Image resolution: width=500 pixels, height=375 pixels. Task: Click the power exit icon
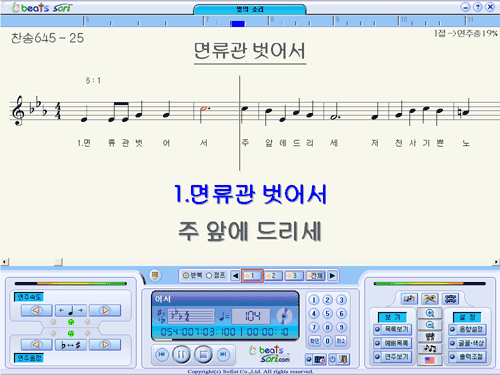(x=339, y=359)
